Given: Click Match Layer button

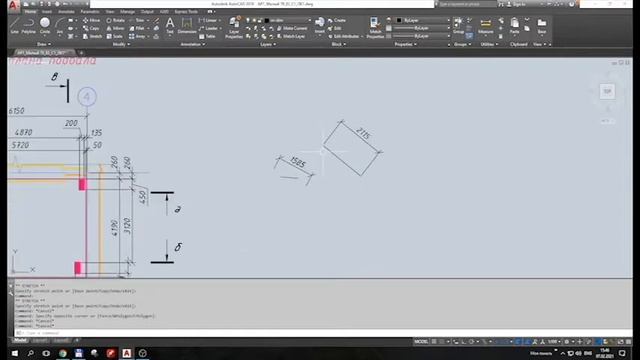Looking at the screenshot, I should (291, 36).
